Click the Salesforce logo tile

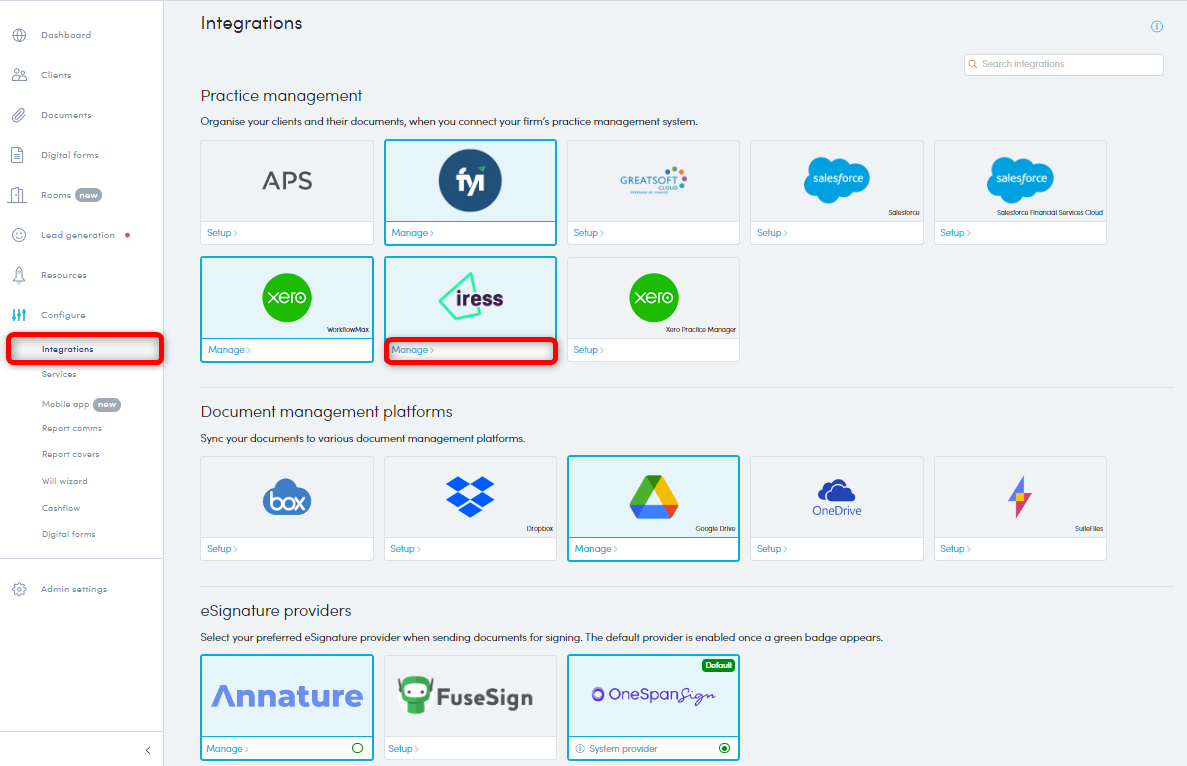(837, 180)
